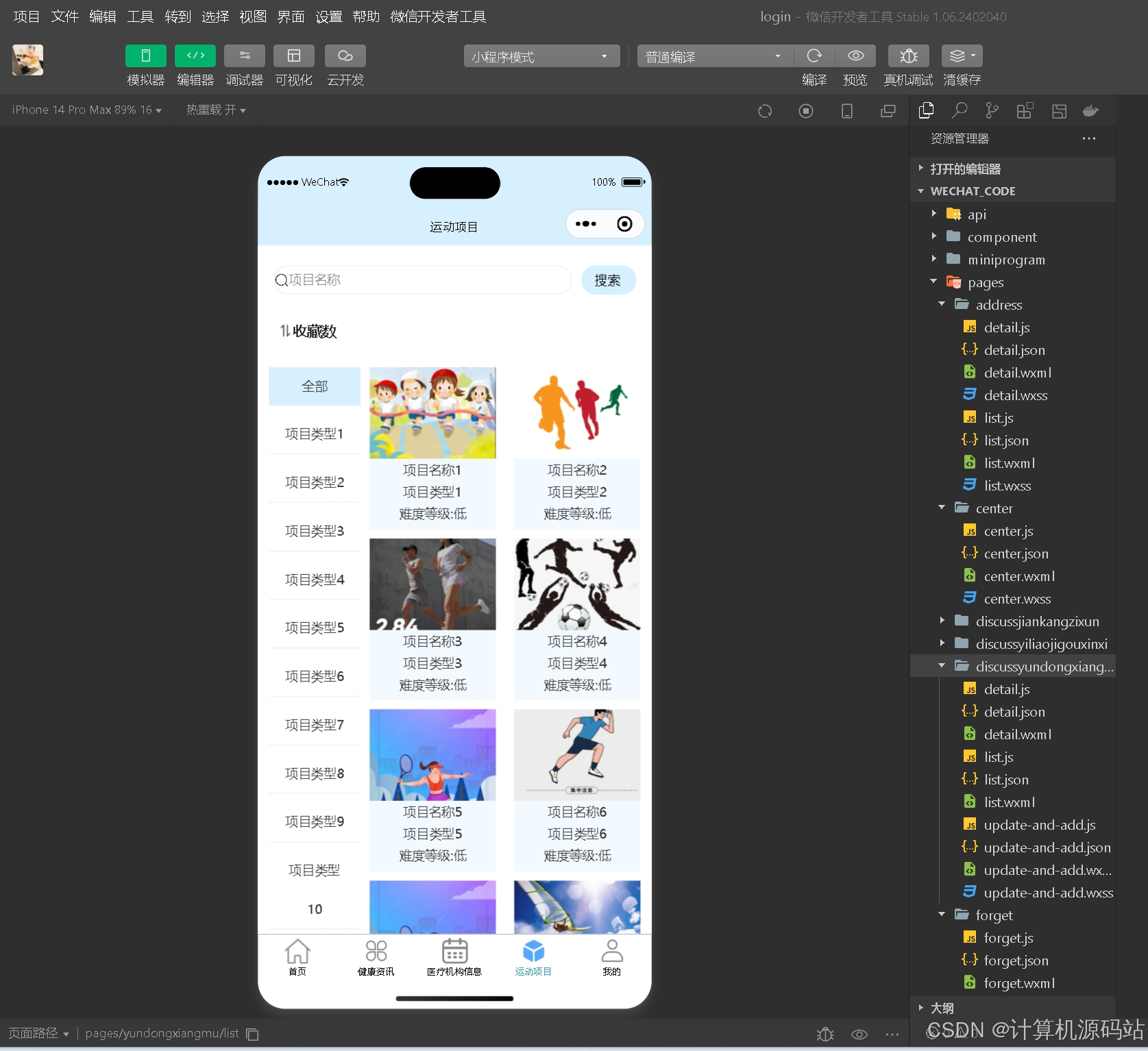Copy the page path icon

pos(252,1034)
